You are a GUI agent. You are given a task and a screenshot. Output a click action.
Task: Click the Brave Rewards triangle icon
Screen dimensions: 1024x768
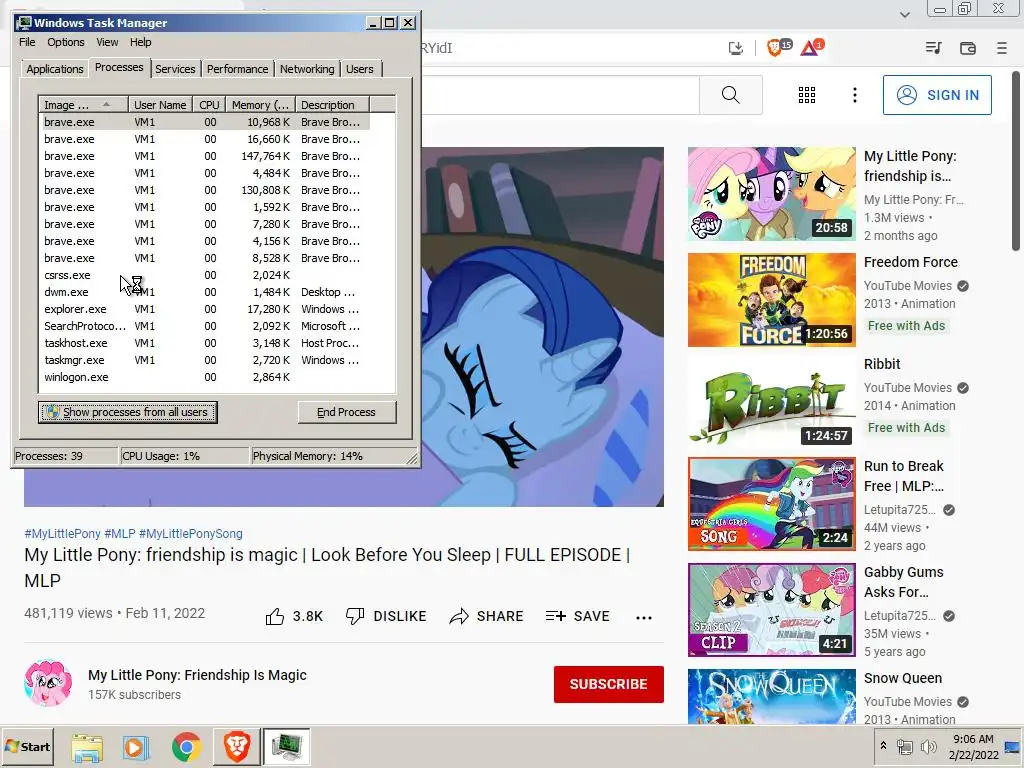(x=810, y=48)
